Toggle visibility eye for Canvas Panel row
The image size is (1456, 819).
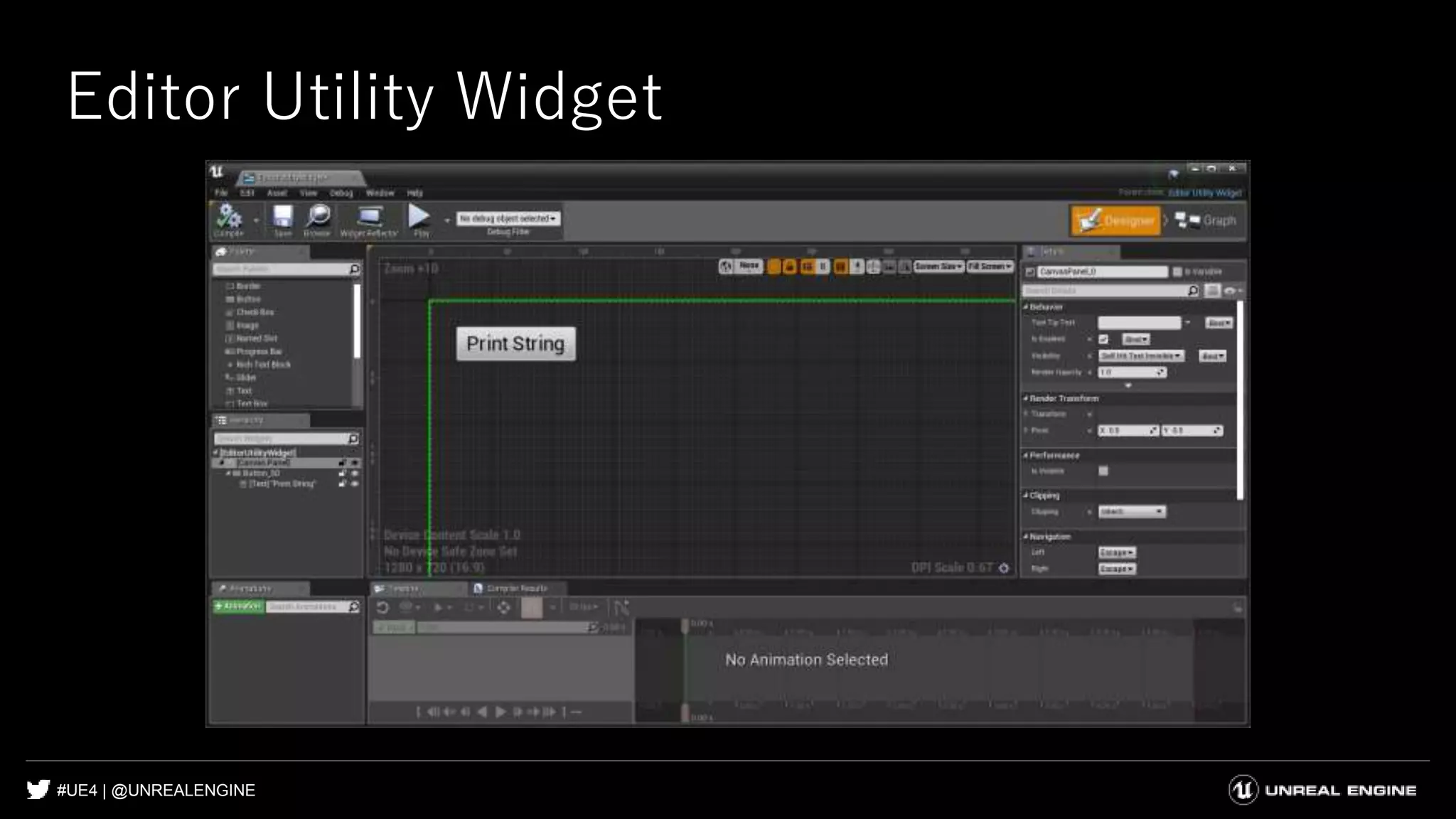click(x=355, y=463)
